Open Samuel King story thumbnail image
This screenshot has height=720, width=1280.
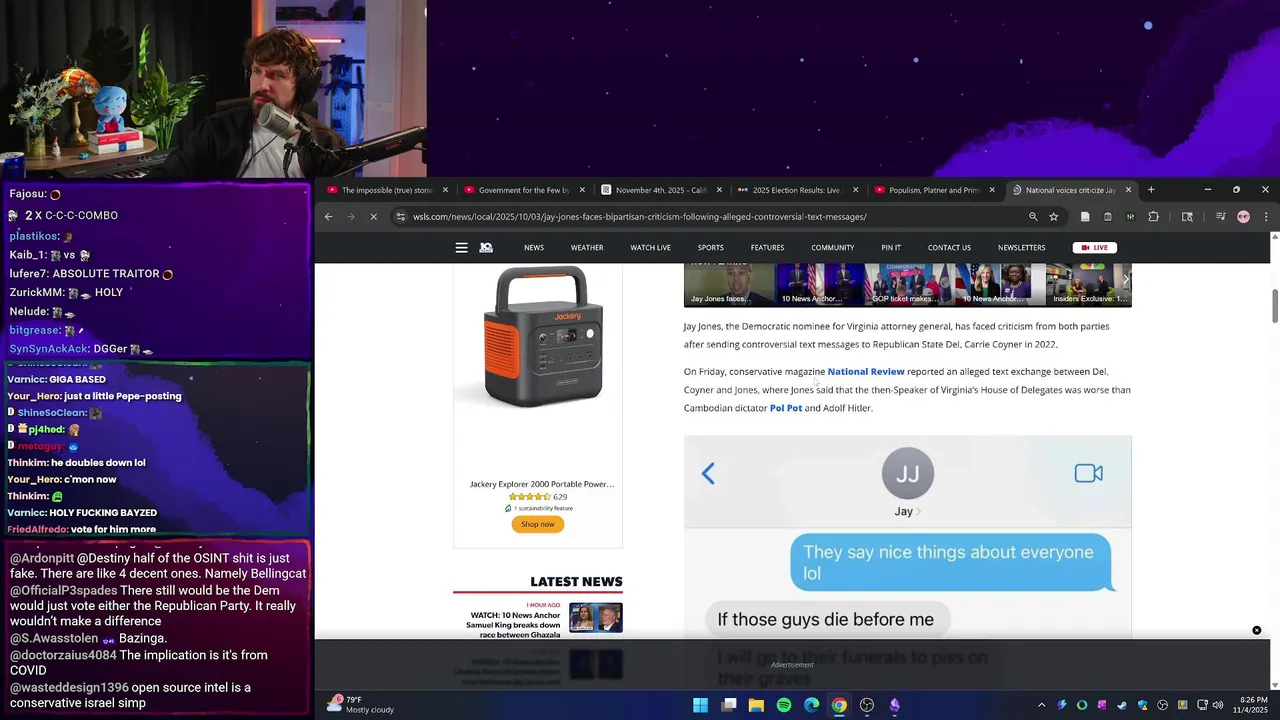click(x=596, y=618)
